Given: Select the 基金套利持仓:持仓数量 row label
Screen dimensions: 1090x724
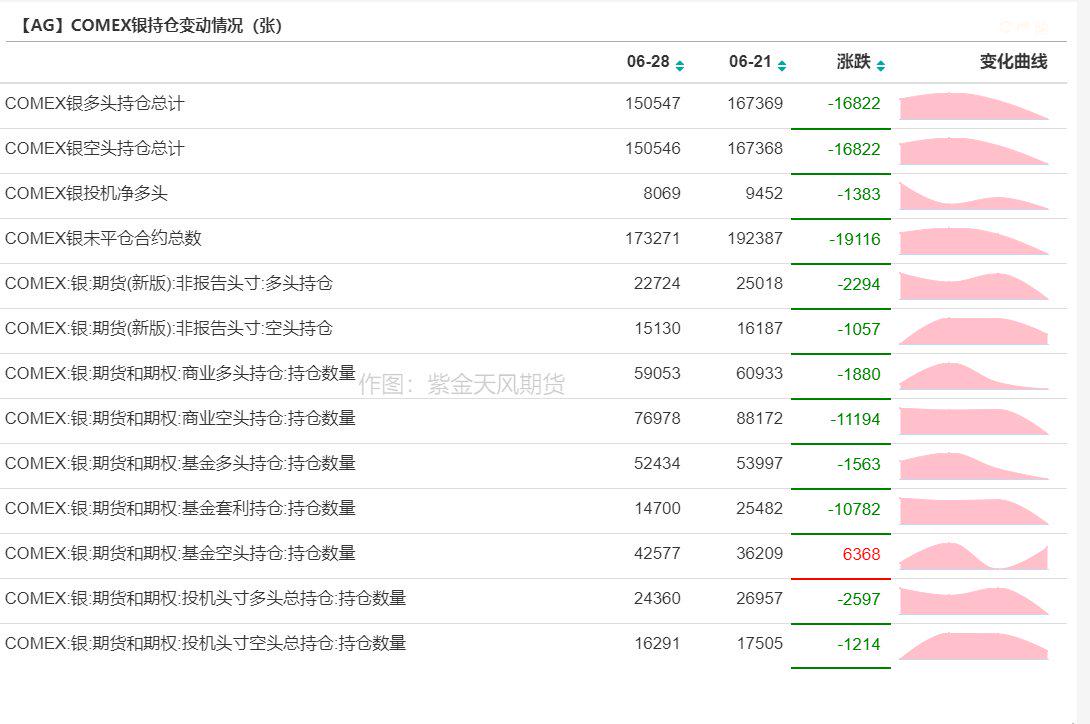Looking at the screenshot, I should pos(180,508).
